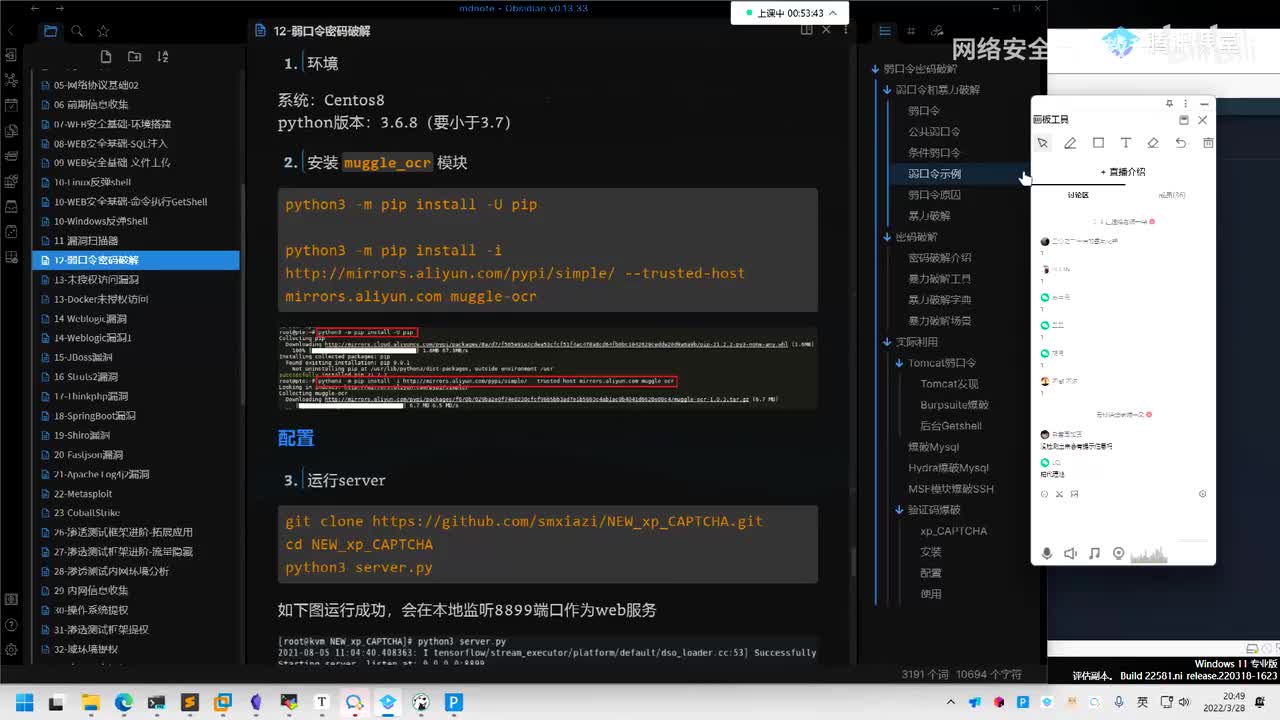Select the pen tool in drawing board
1280x720 pixels.
click(x=1070, y=143)
